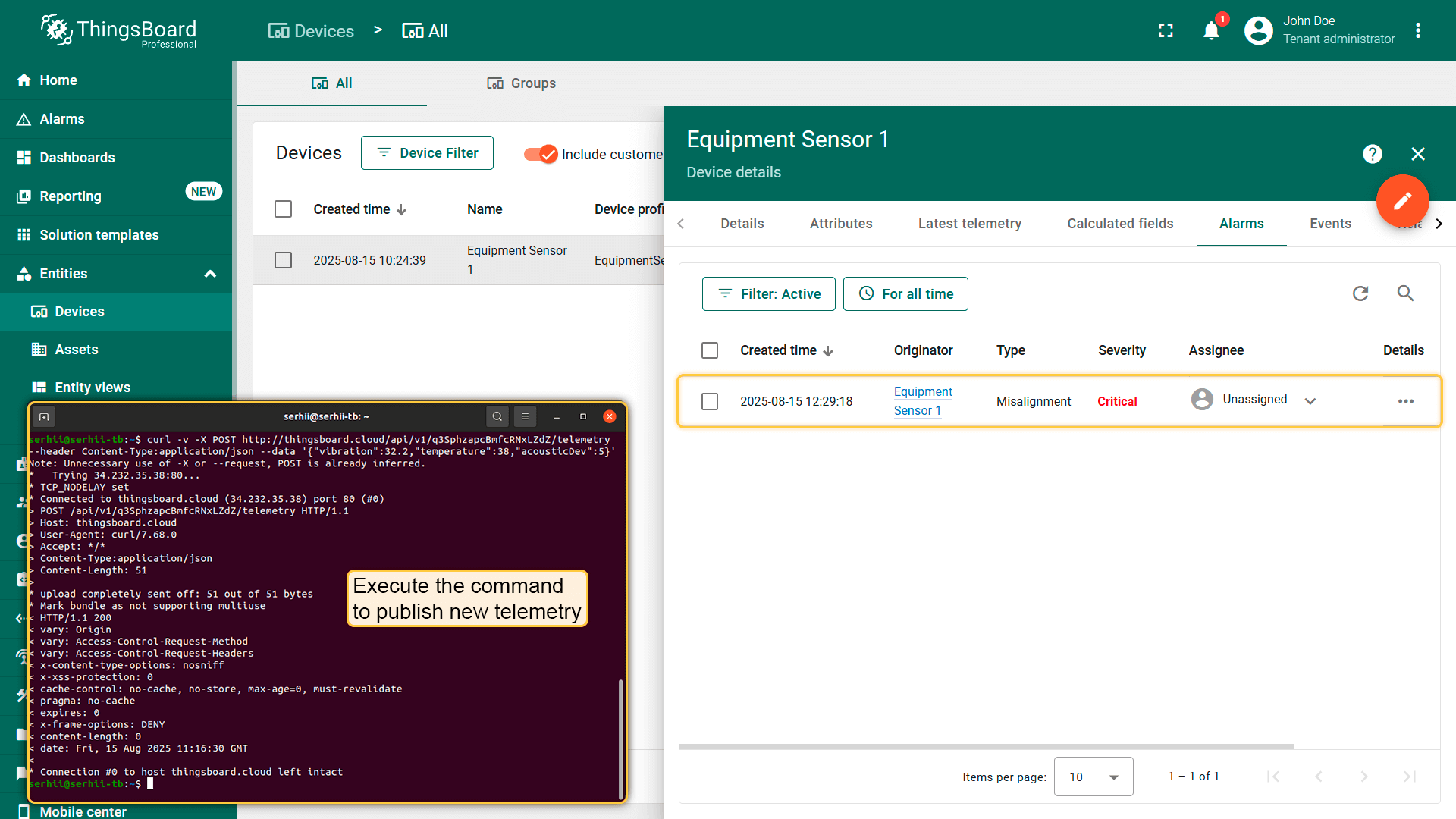Open alarm row three-dots details
Screen dimensions: 1456x819
click(1405, 401)
